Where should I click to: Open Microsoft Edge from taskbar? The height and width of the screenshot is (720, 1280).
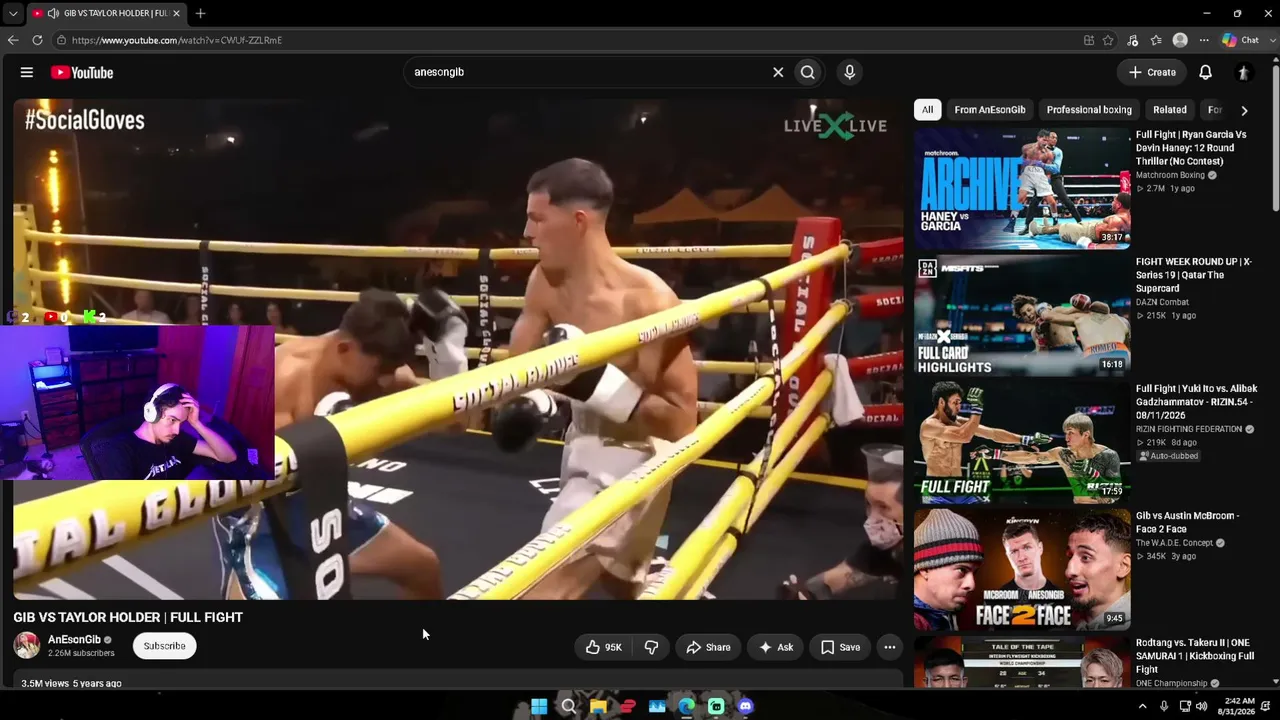click(686, 707)
